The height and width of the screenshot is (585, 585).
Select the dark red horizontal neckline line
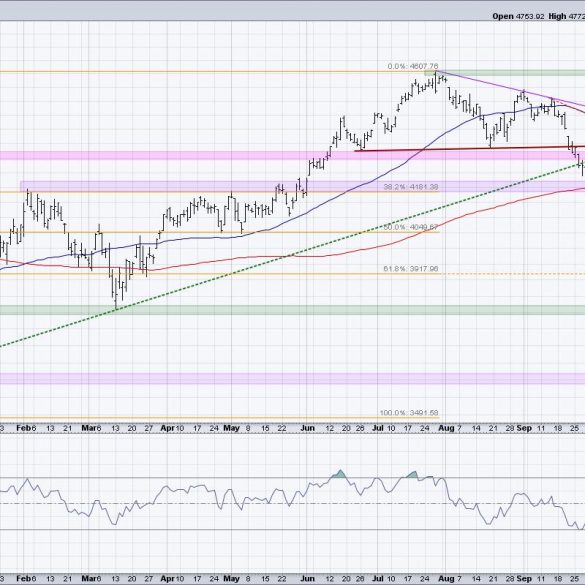point(469,149)
